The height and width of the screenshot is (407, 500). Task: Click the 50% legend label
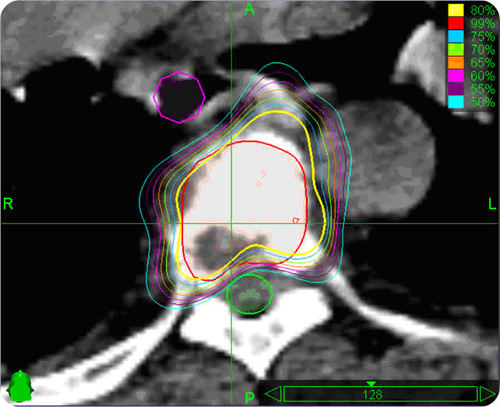482,102
